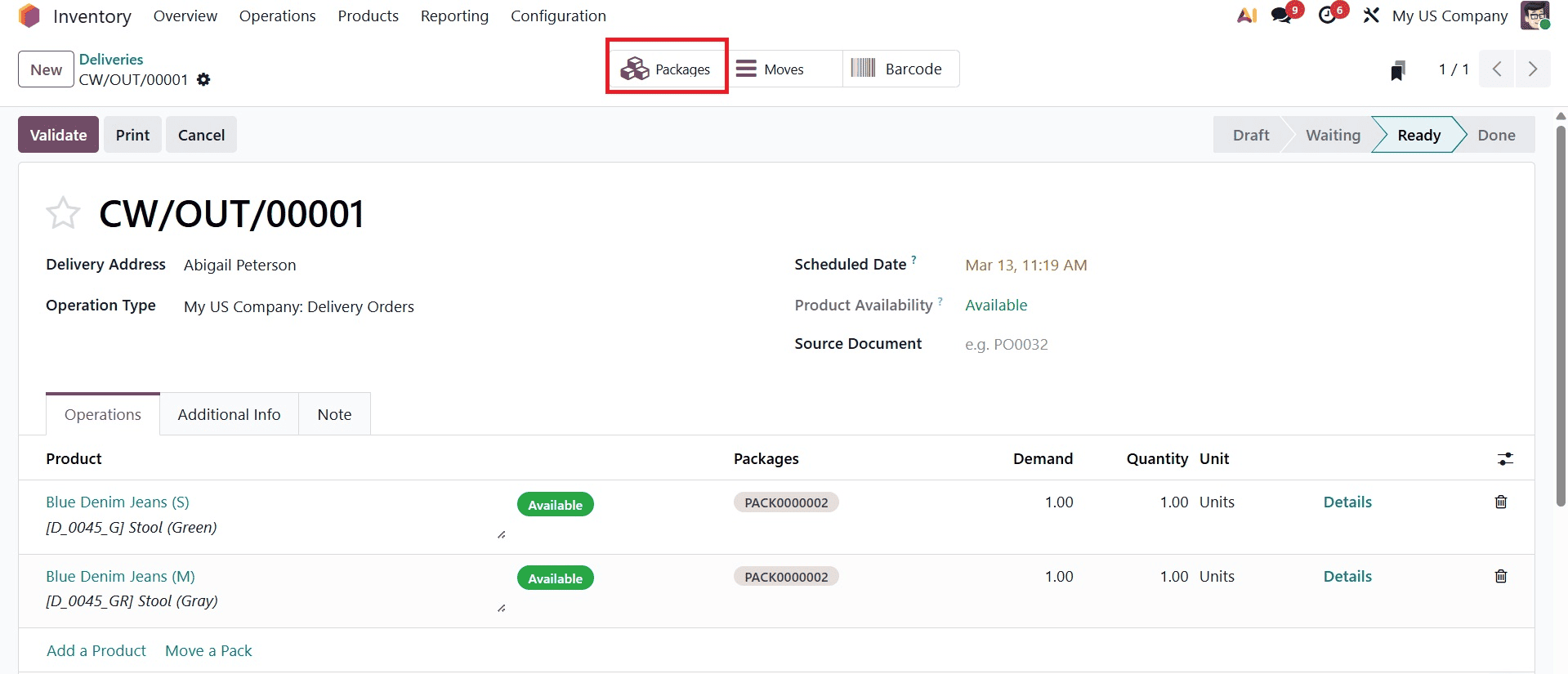Image resolution: width=1568 pixels, height=674 pixels.
Task: Open the Configuration menu
Action: coord(558,16)
